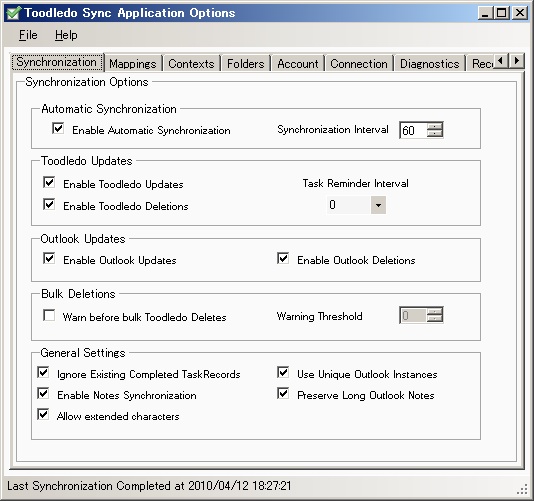Viewport: 534px width, 501px height.
Task: Open the Folders tab
Action: click(246, 64)
